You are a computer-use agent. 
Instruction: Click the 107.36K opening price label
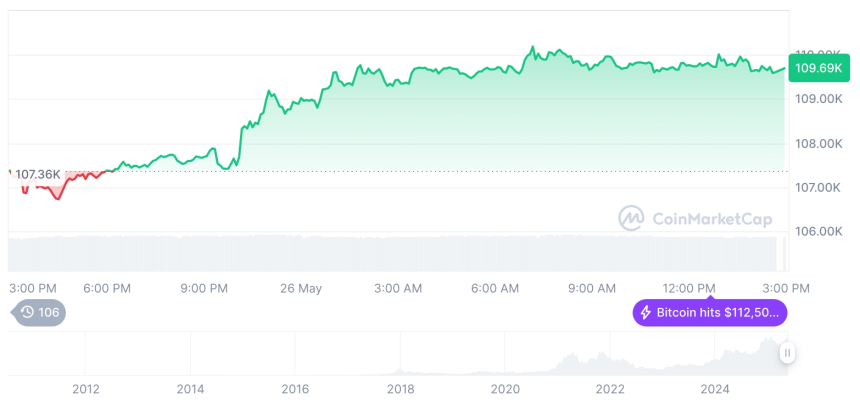[x=37, y=174]
